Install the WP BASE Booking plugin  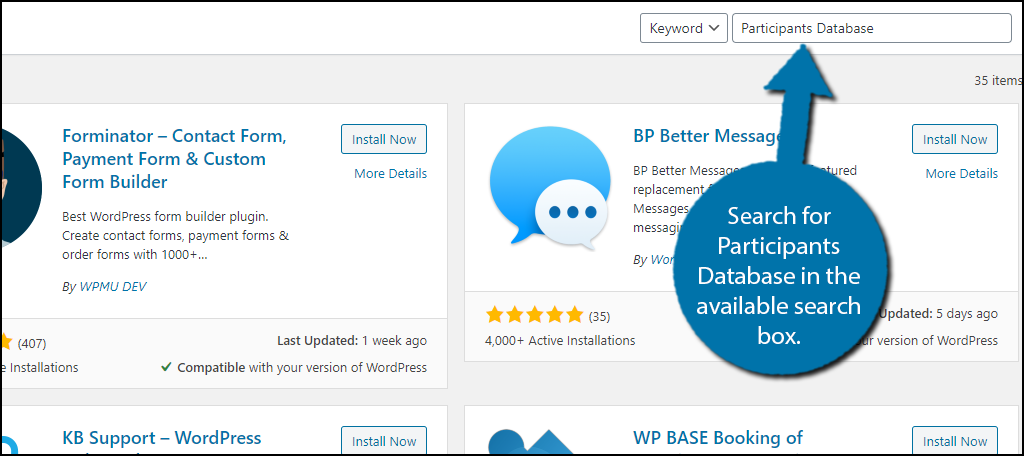pyautogui.click(x=955, y=442)
